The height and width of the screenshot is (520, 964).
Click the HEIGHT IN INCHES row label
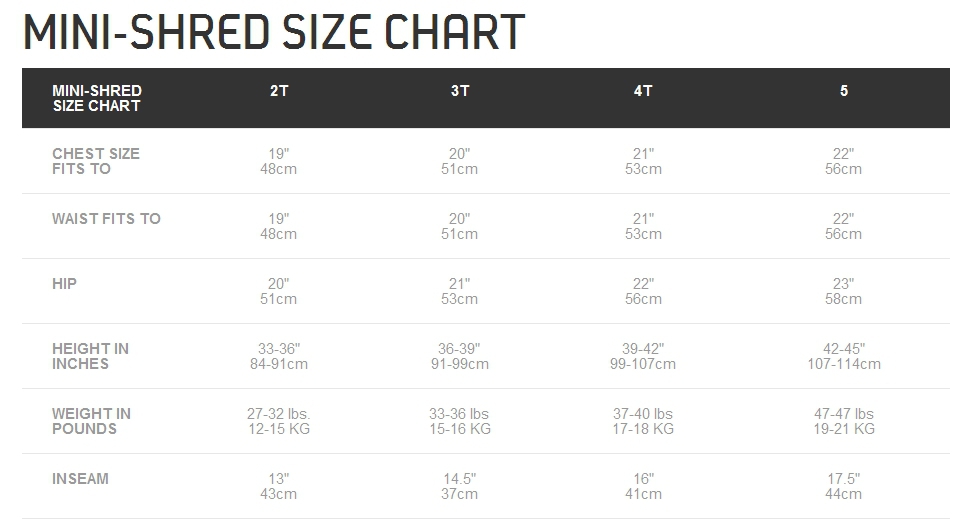(90, 357)
